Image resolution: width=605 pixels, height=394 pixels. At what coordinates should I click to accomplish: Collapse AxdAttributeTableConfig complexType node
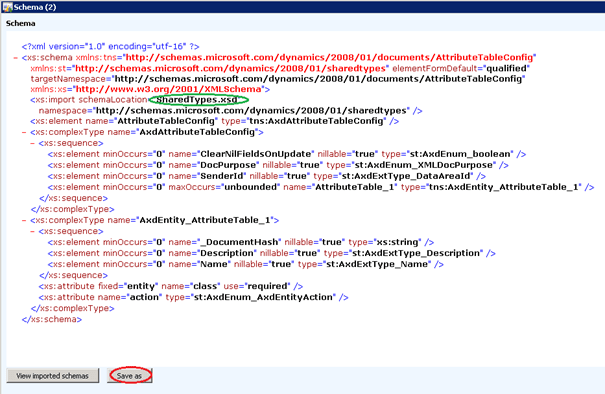[24, 132]
